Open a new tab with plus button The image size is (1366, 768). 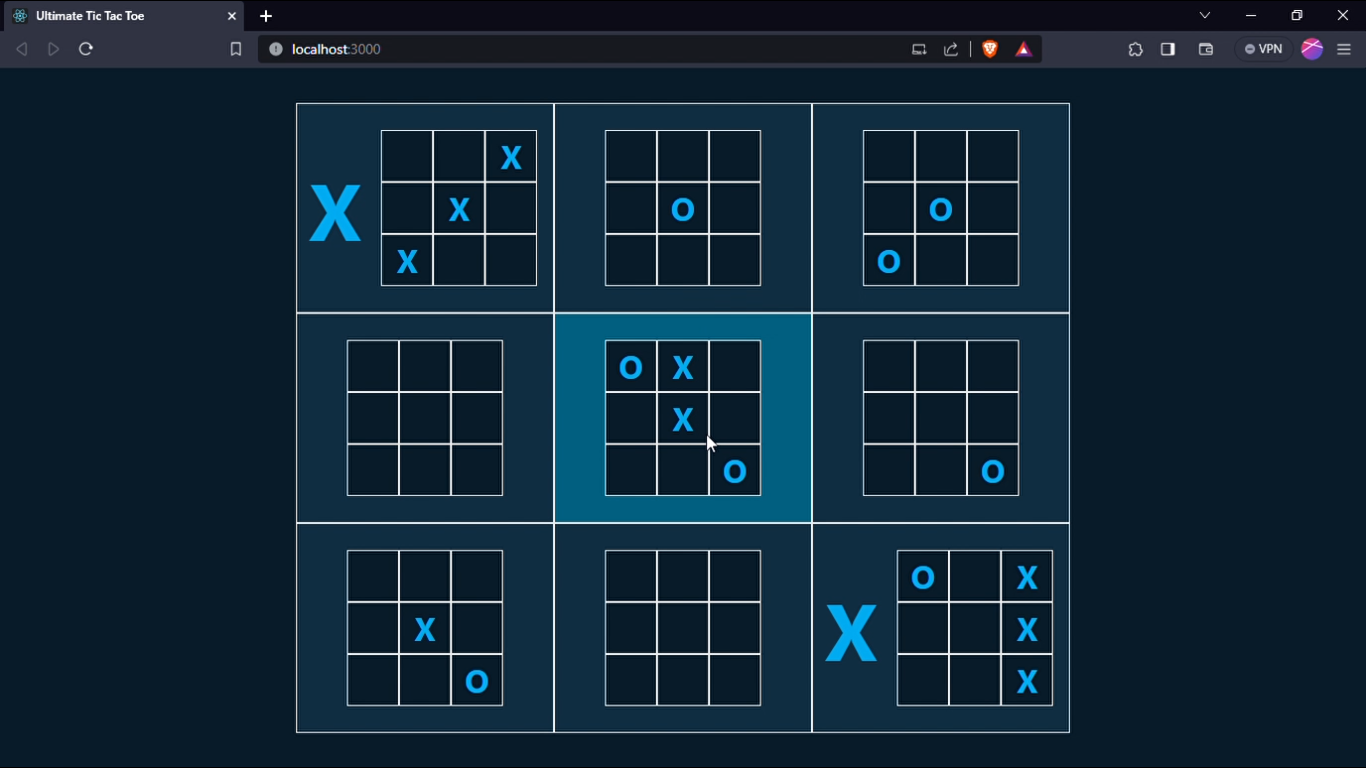pos(266,16)
